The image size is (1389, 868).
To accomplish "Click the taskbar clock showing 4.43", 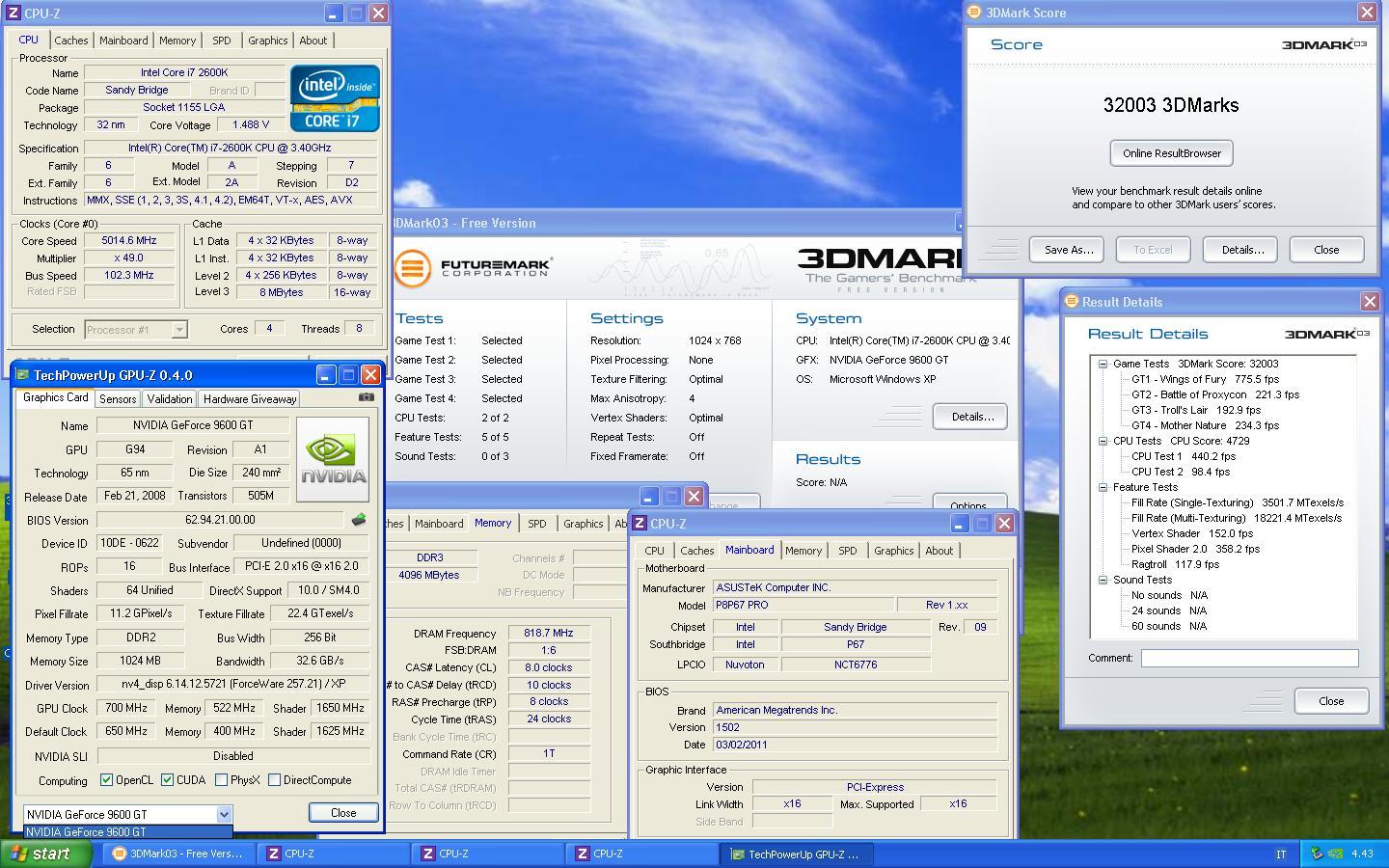I will 1362,854.
